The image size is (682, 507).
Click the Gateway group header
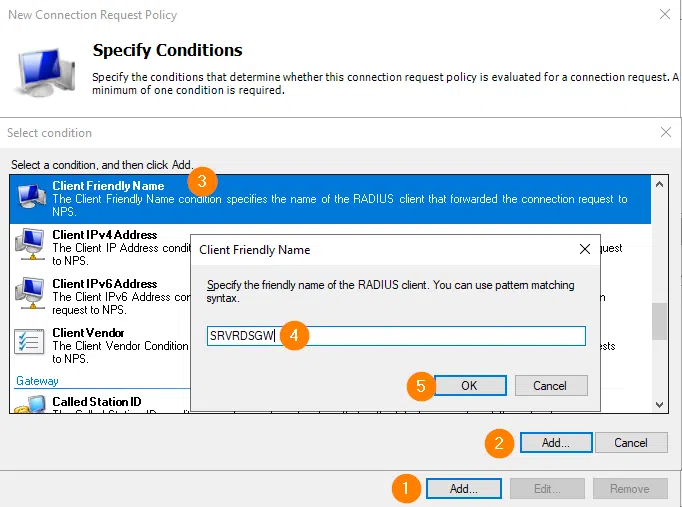coord(38,381)
